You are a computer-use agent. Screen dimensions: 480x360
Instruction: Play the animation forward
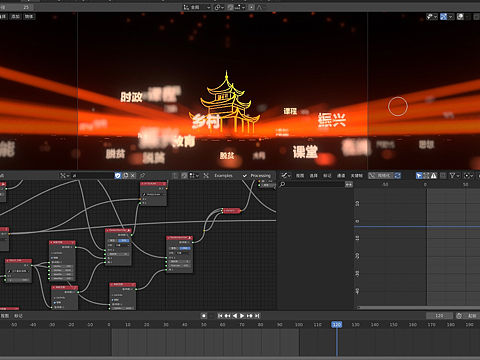tap(242, 316)
